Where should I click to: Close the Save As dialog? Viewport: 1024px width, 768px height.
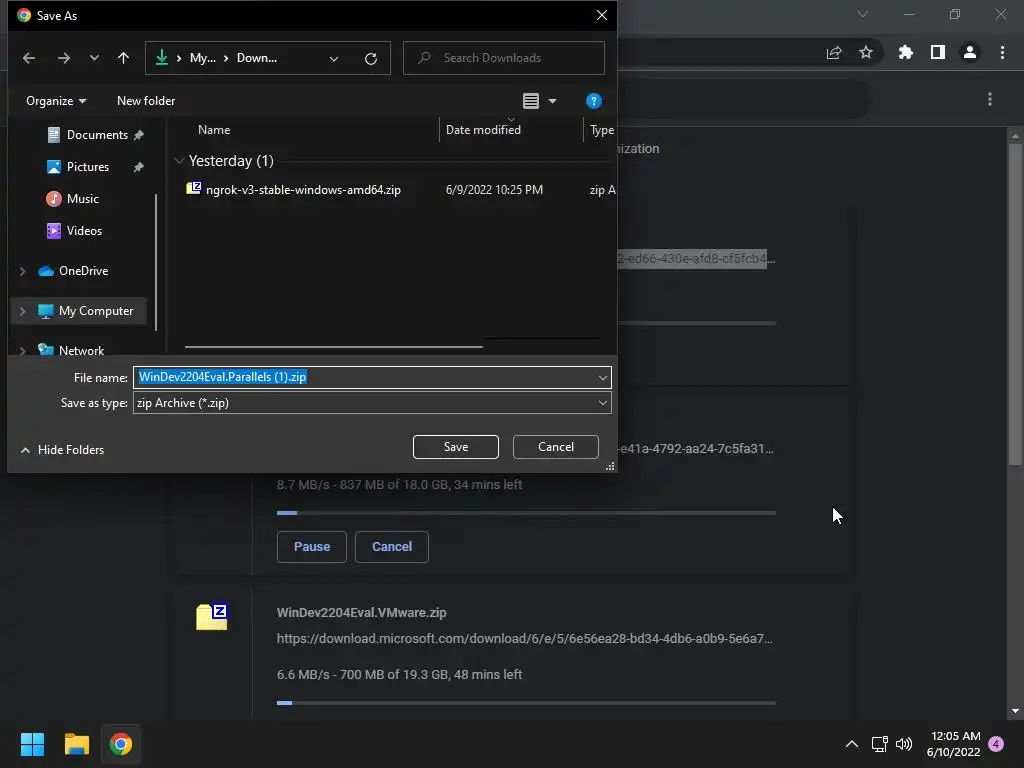click(x=601, y=15)
